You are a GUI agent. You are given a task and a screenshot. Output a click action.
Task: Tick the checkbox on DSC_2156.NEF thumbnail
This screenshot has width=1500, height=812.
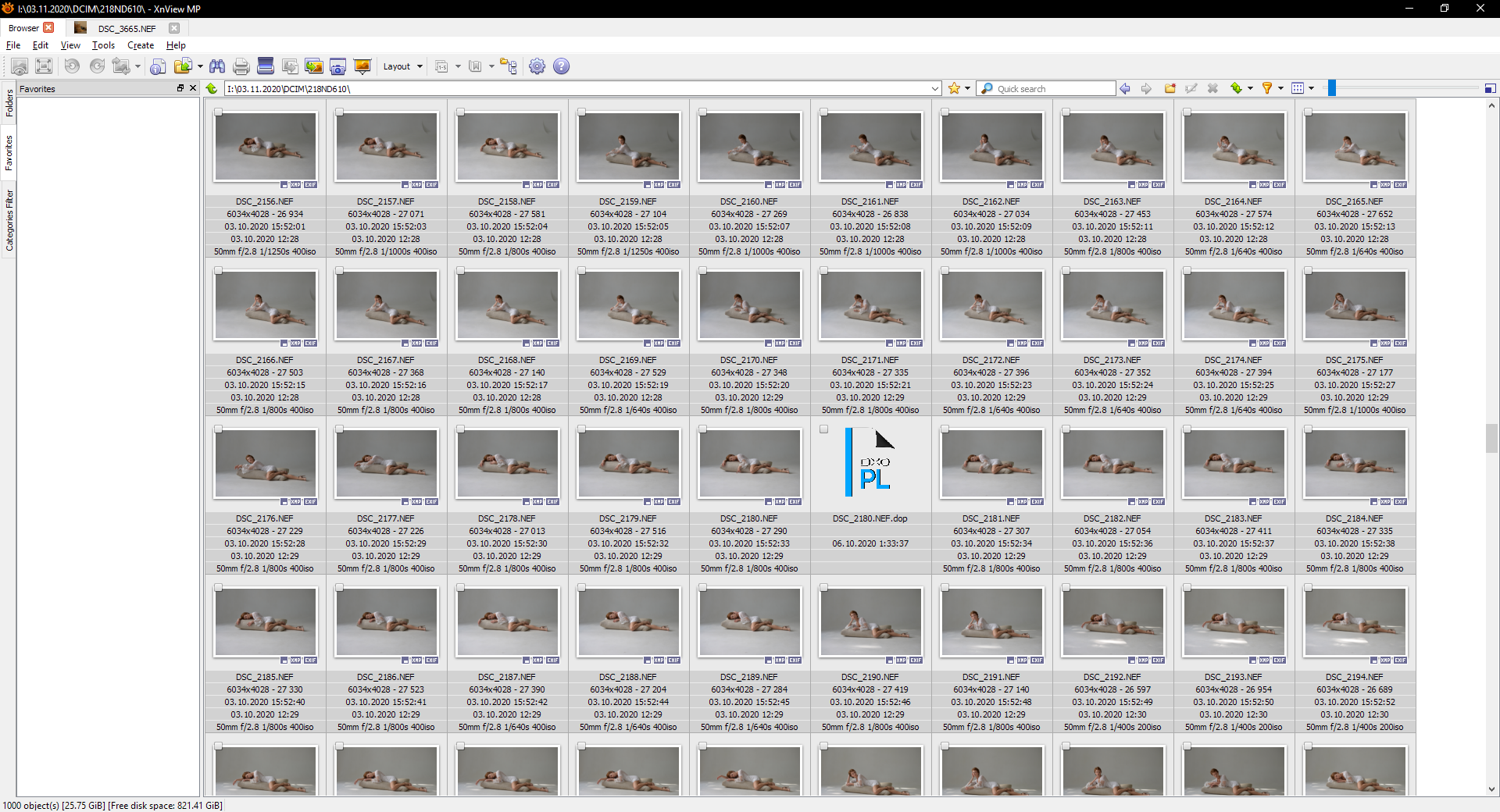219,112
